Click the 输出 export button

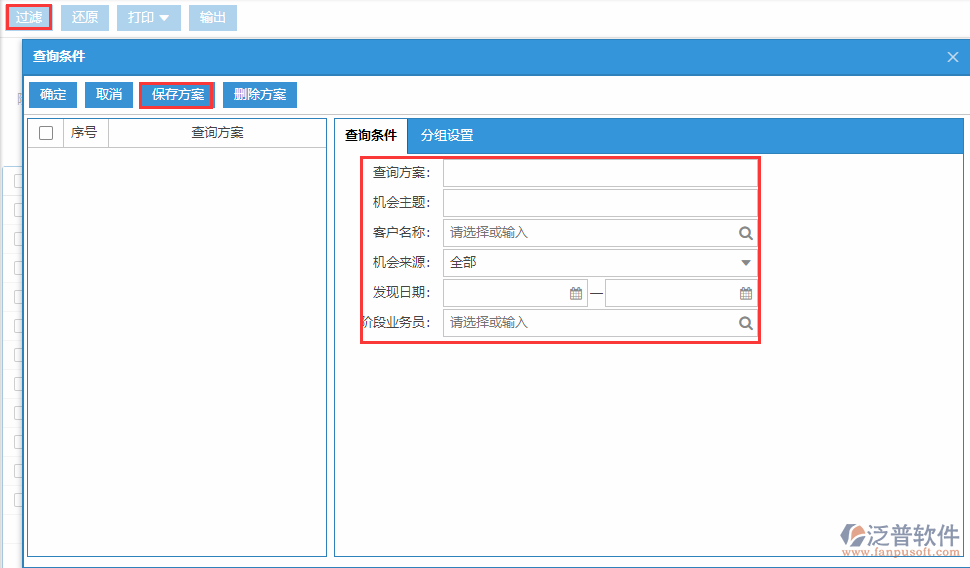pyautogui.click(x=213, y=18)
